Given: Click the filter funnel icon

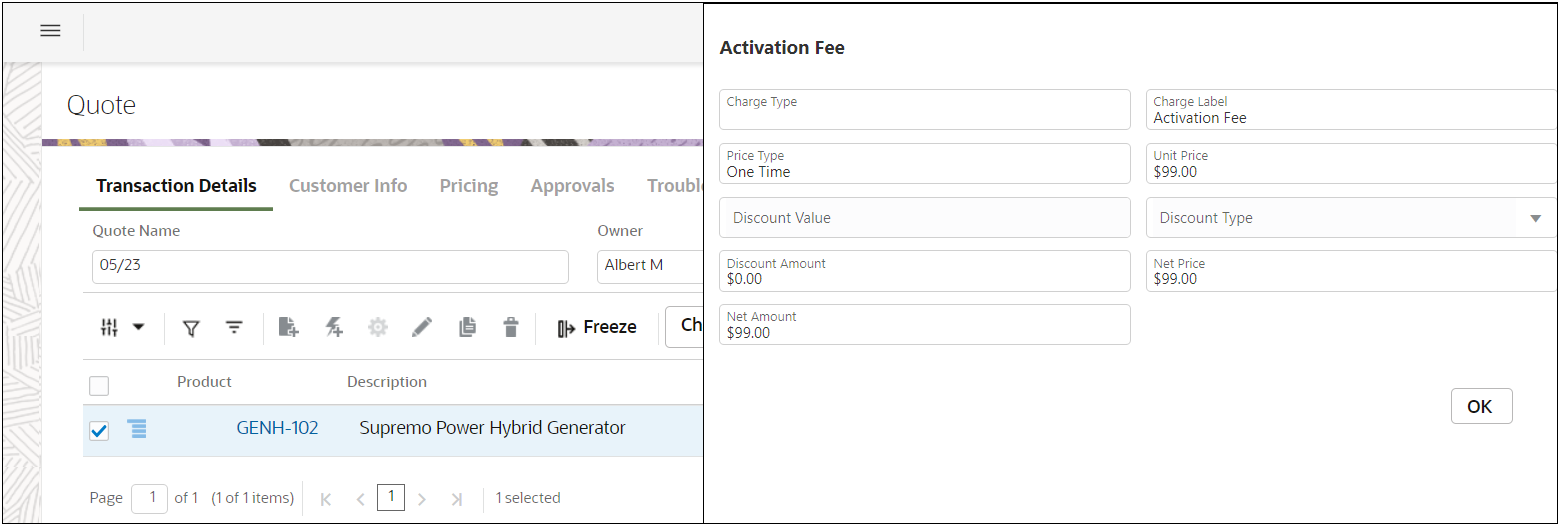Looking at the screenshot, I should [x=191, y=328].
